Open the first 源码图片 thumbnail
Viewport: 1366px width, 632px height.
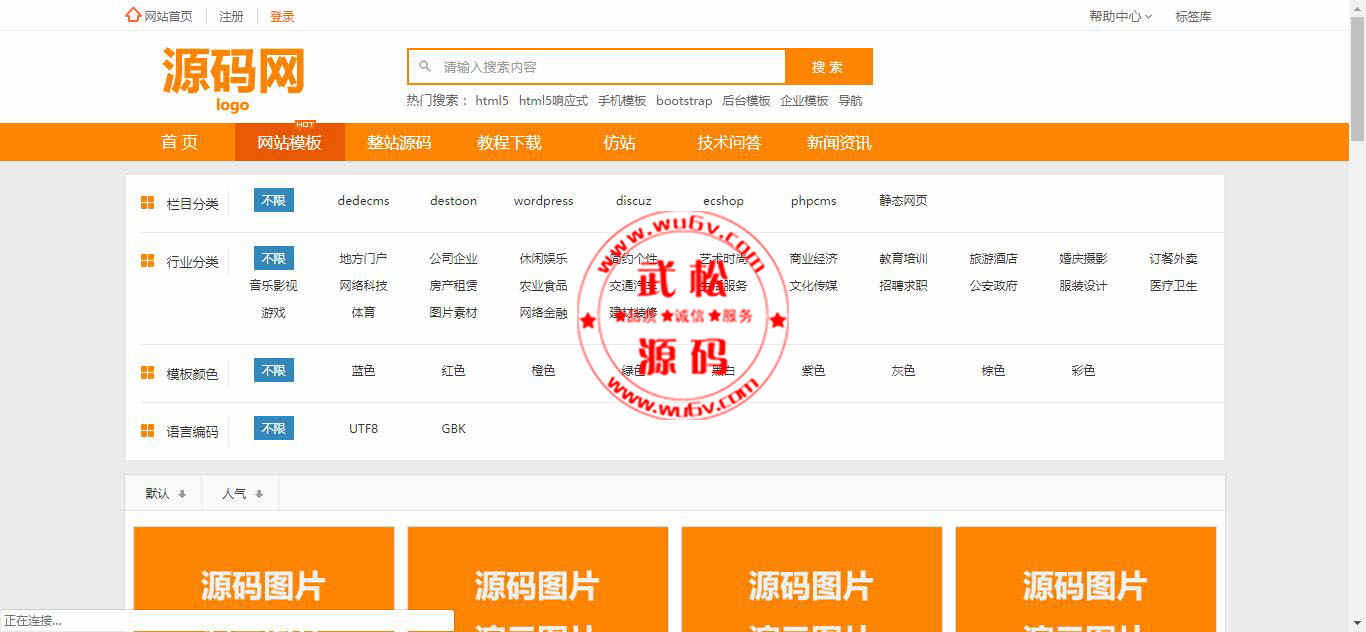coord(264,579)
